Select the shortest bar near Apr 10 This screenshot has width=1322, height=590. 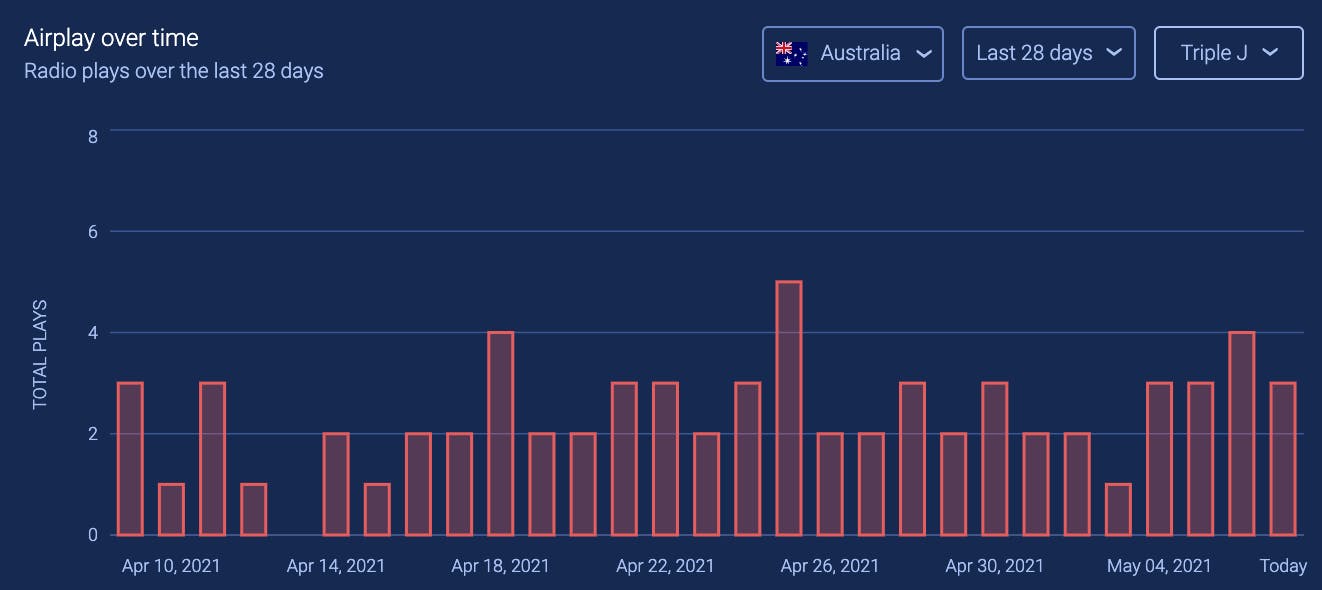pos(171,510)
